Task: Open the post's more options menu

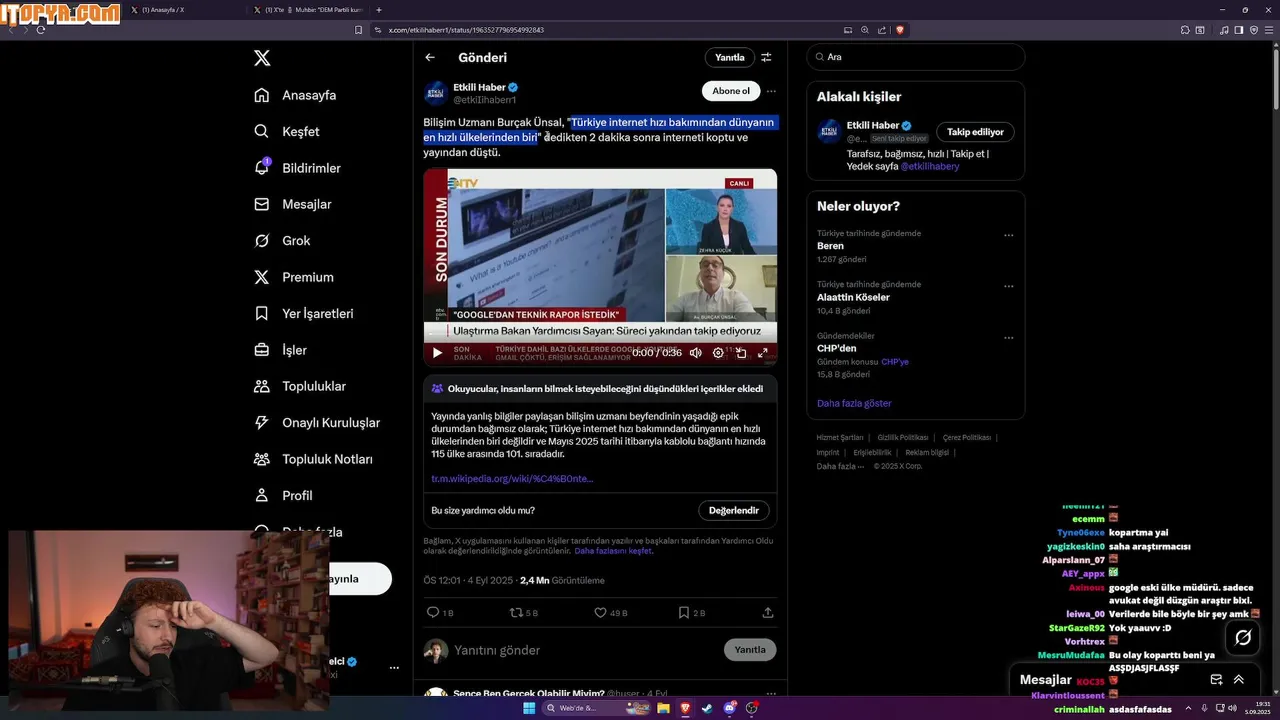Action: pos(771,91)
